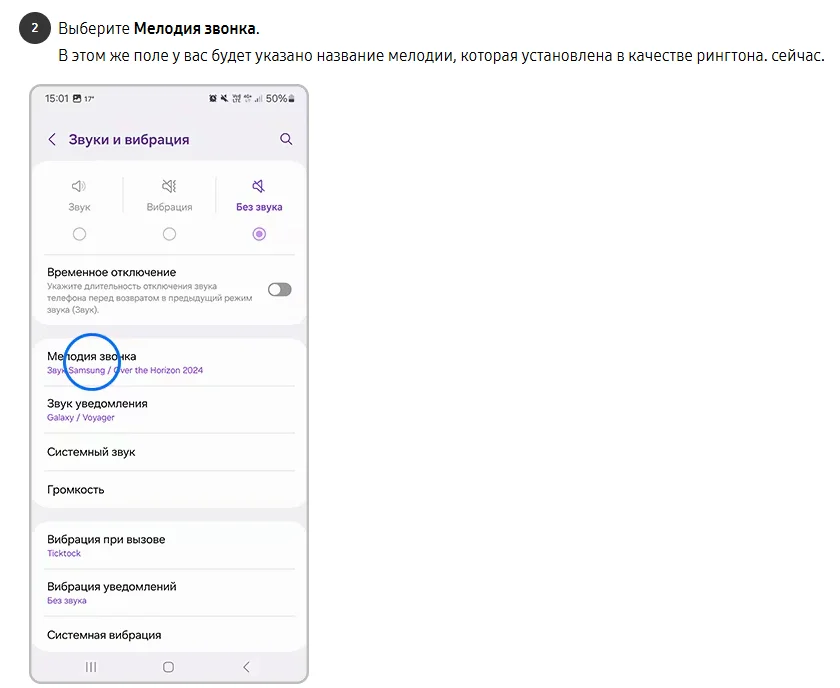Tap the recent apps navigation button

click(91, 667)
